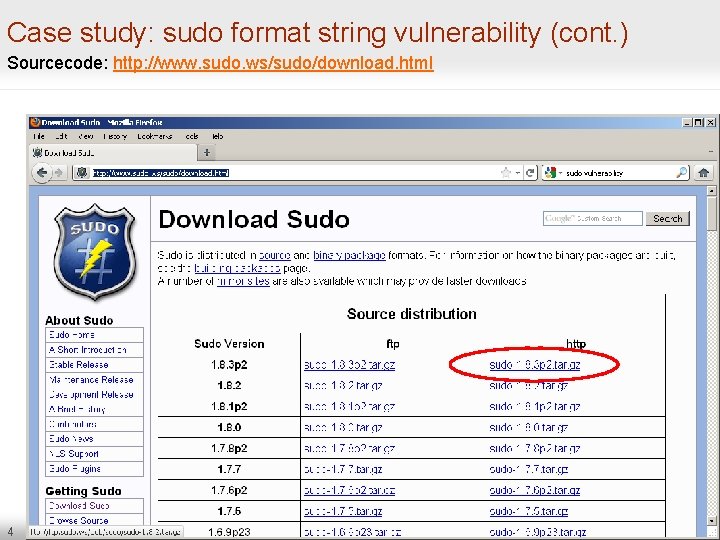Click the site identity icon in address bar
The image size is (720, 540).
pyautogui.click(x=82, y=173)
